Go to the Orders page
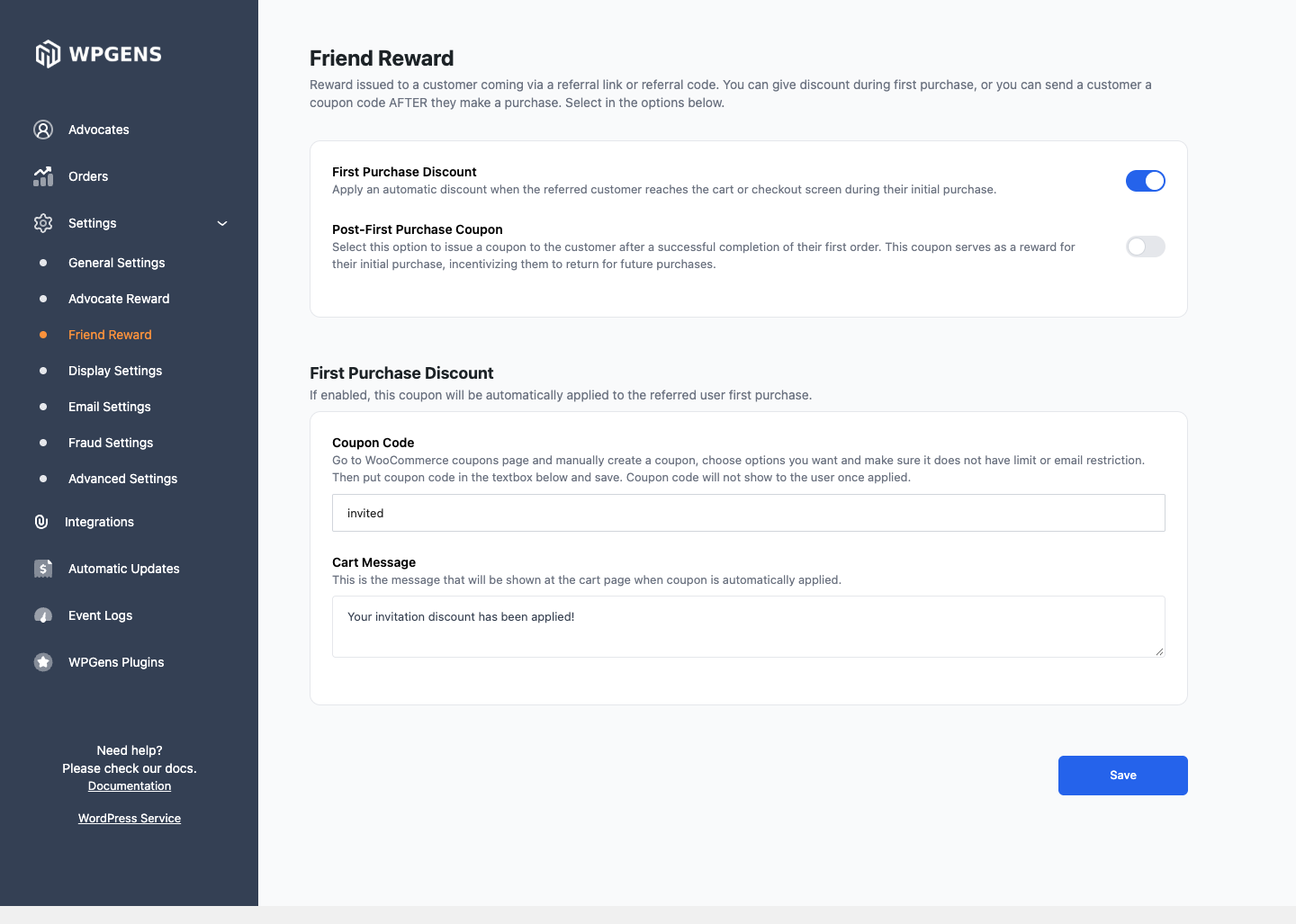 pyautogui.click(x=88, y=176)
